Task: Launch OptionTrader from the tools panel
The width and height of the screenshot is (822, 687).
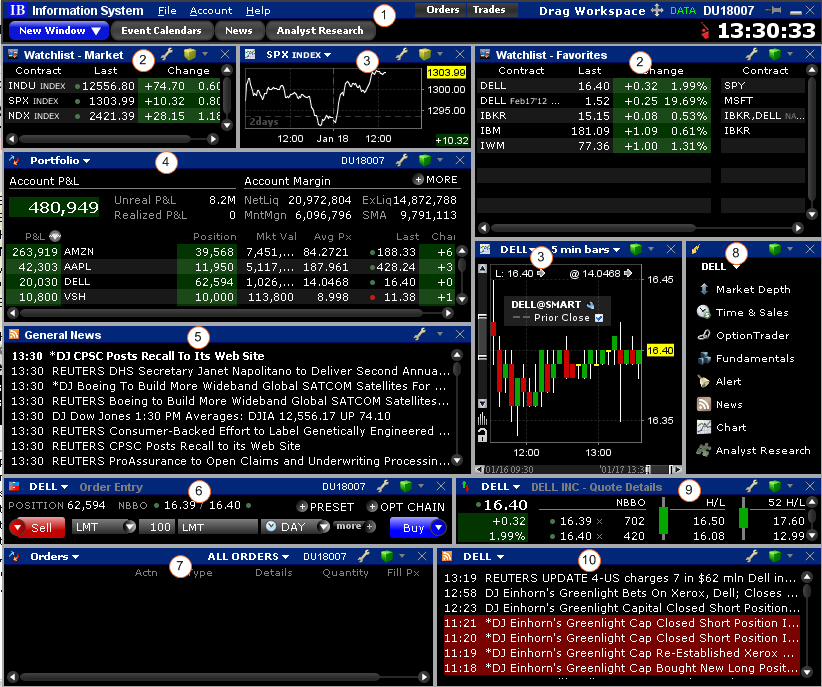Action: (752, 335)
